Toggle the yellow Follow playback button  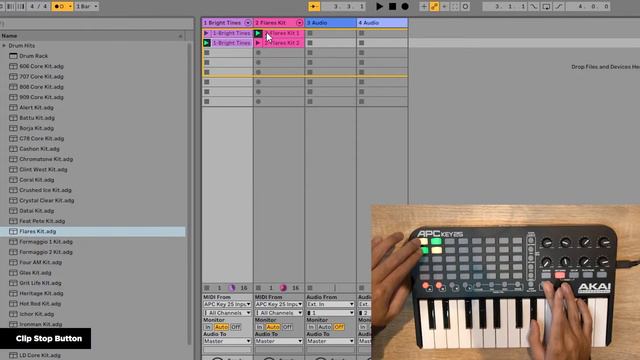pyautogui.click(x=314, y=7)
